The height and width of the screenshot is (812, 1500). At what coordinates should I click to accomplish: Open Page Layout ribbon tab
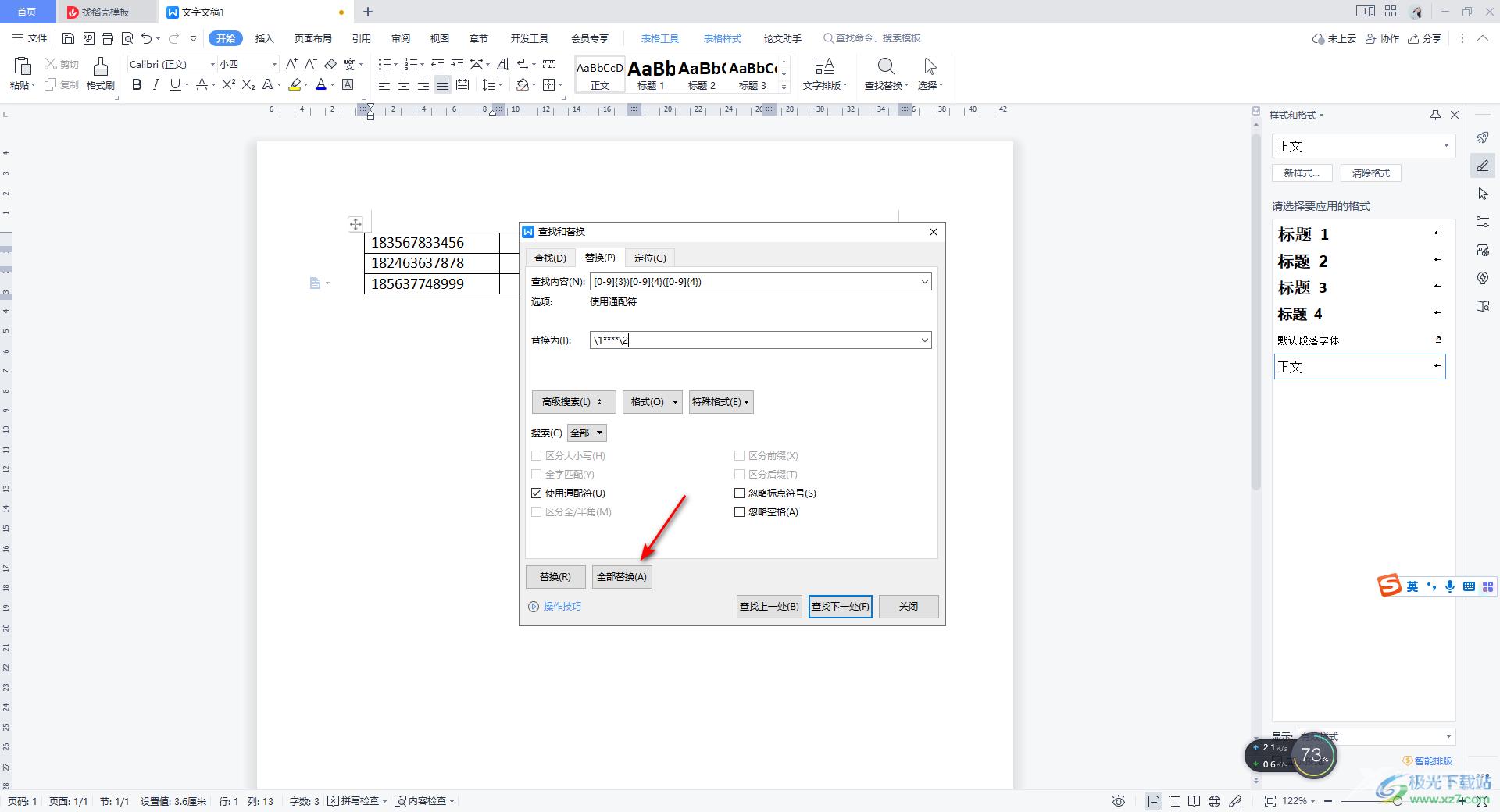point(313,38)
